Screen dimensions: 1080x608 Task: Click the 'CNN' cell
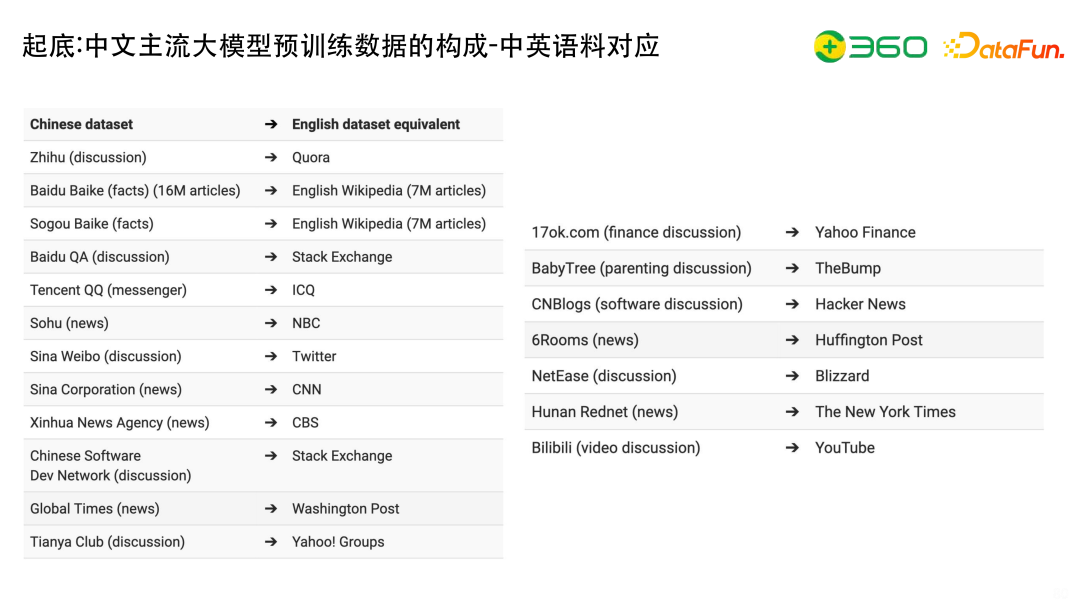pos(307,389)
